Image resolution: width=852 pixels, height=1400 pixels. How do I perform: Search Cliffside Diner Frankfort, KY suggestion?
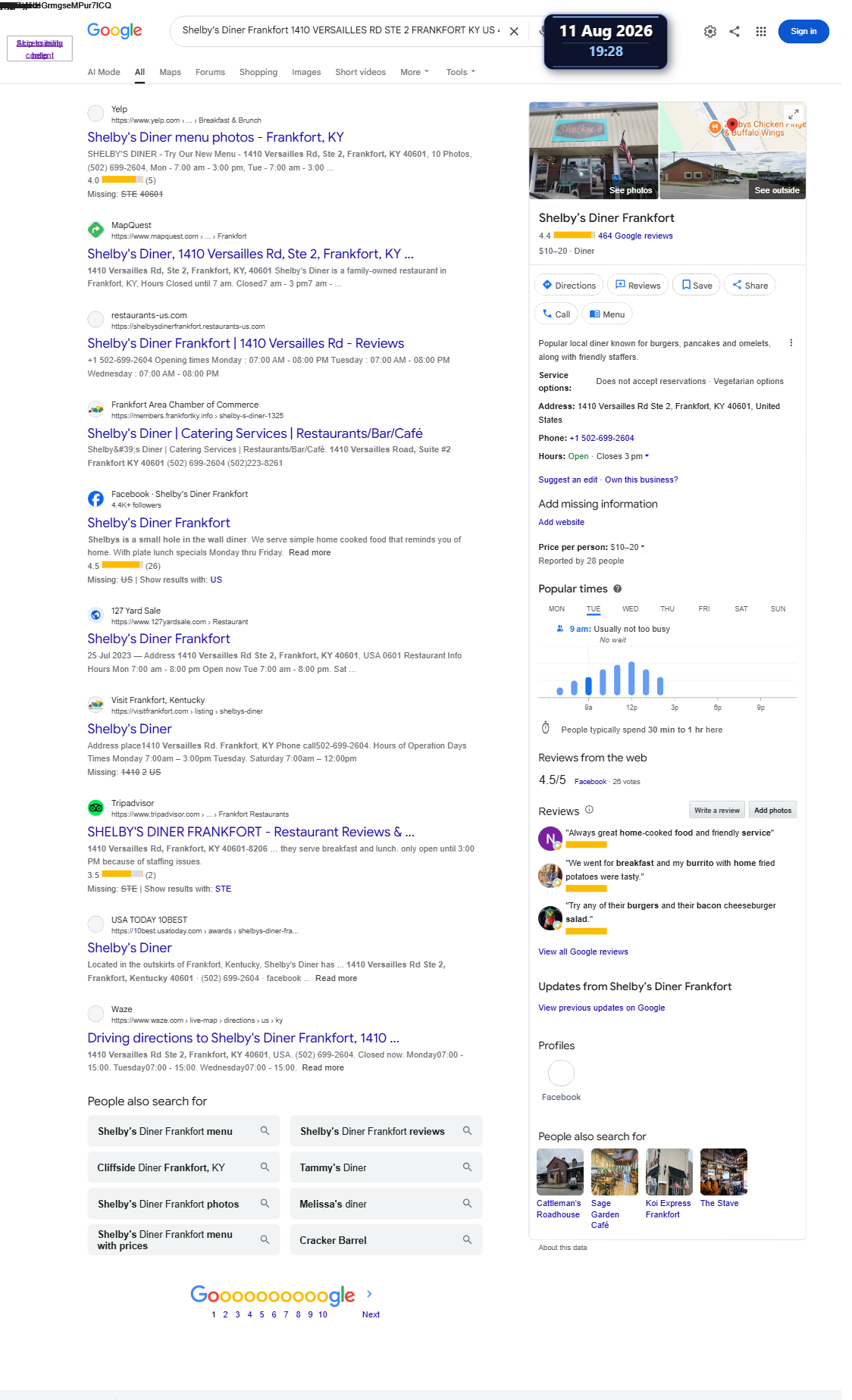tap(183, 1167)
